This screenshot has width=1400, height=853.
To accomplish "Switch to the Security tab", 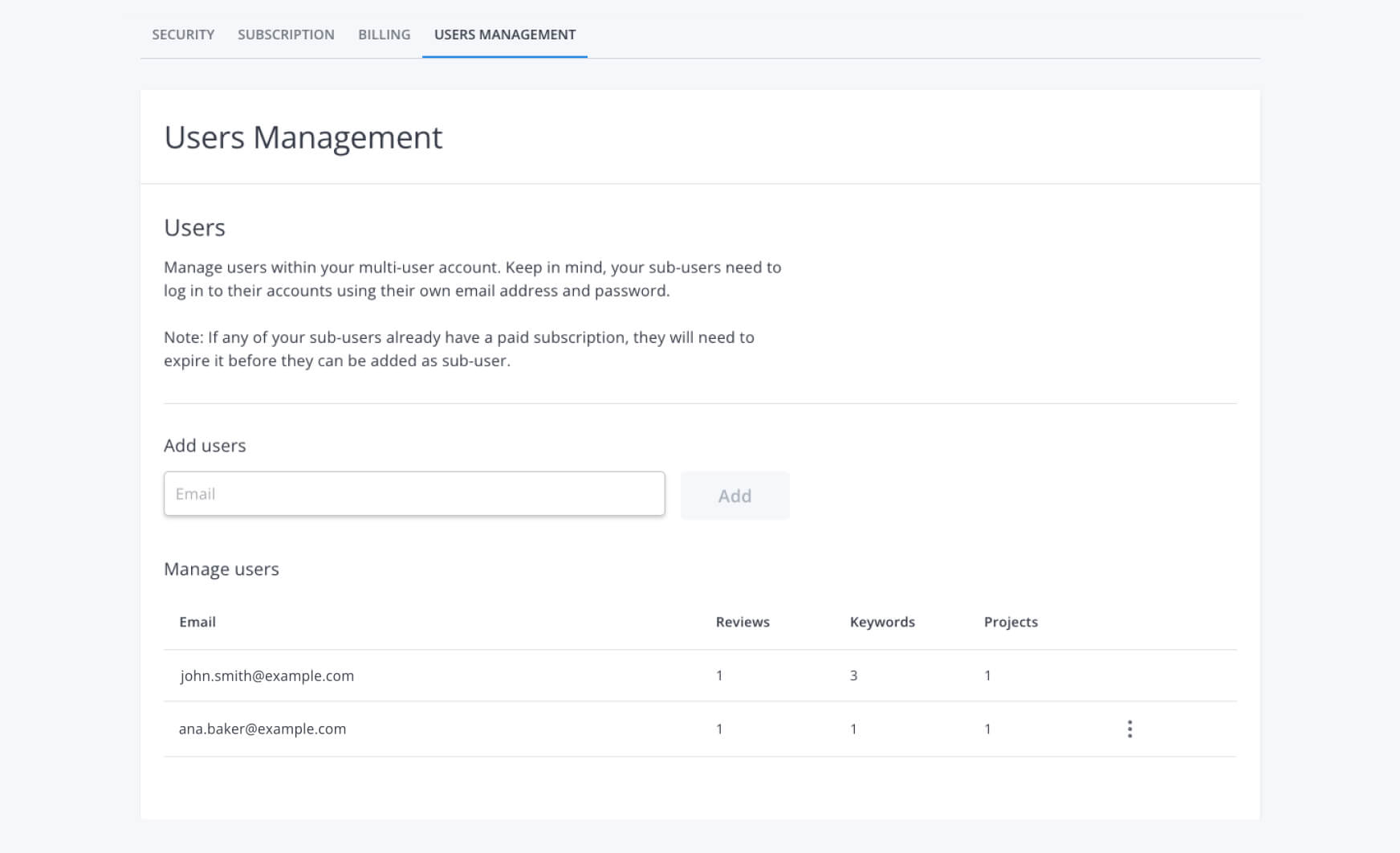I will pos(183,35).
